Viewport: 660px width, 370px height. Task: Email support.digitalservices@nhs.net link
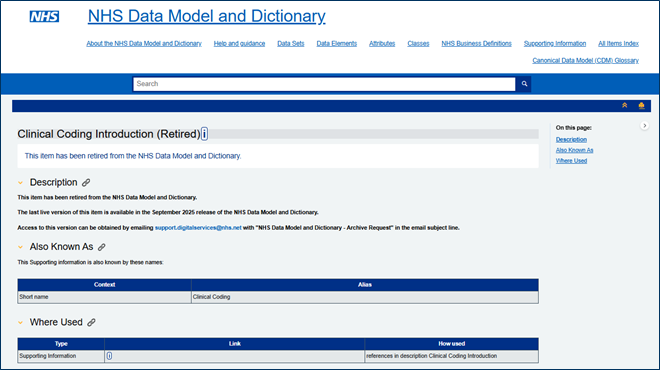click(198, 228)
